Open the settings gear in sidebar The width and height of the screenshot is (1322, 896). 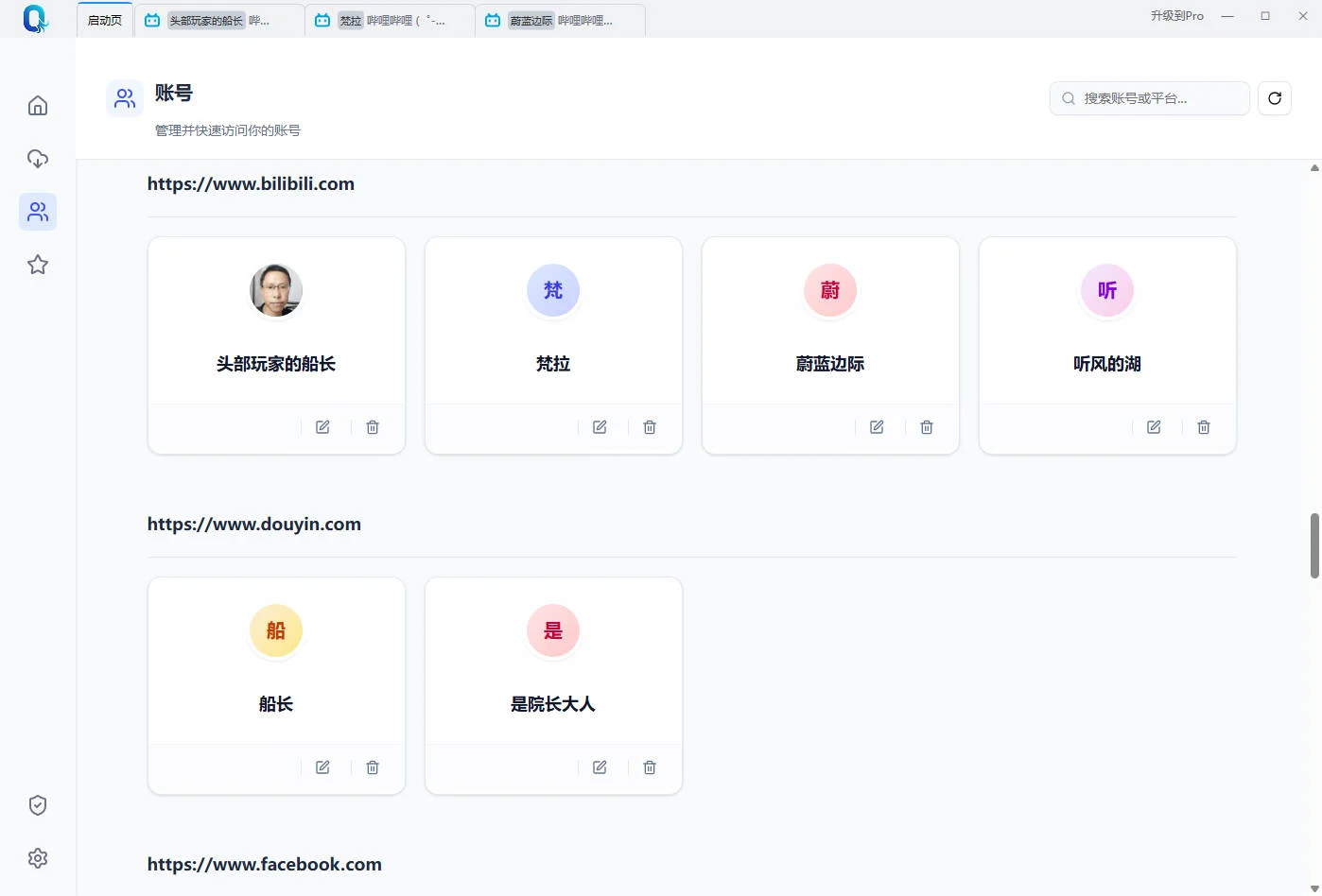(x=38, y=858)
